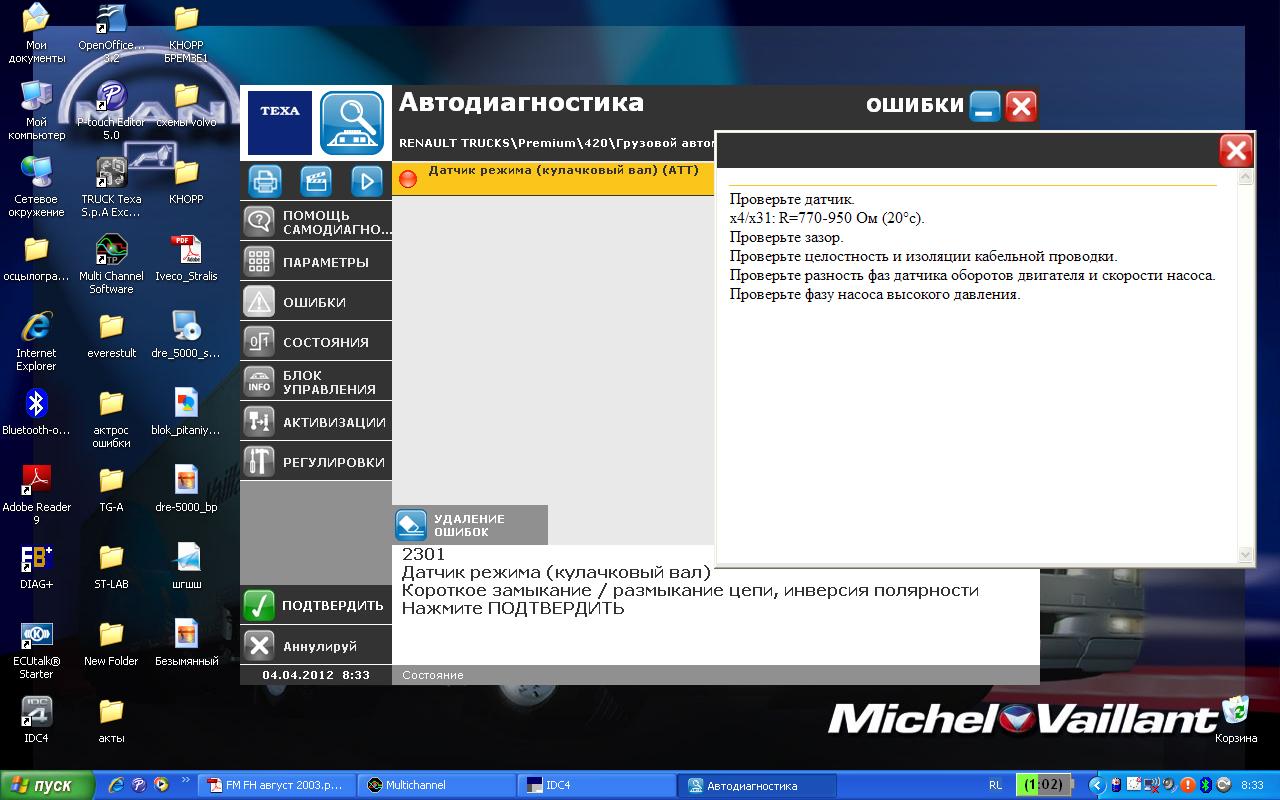Open ПОМОЩЬ САМОДИАГНО... menu item

tap(316, 222)
